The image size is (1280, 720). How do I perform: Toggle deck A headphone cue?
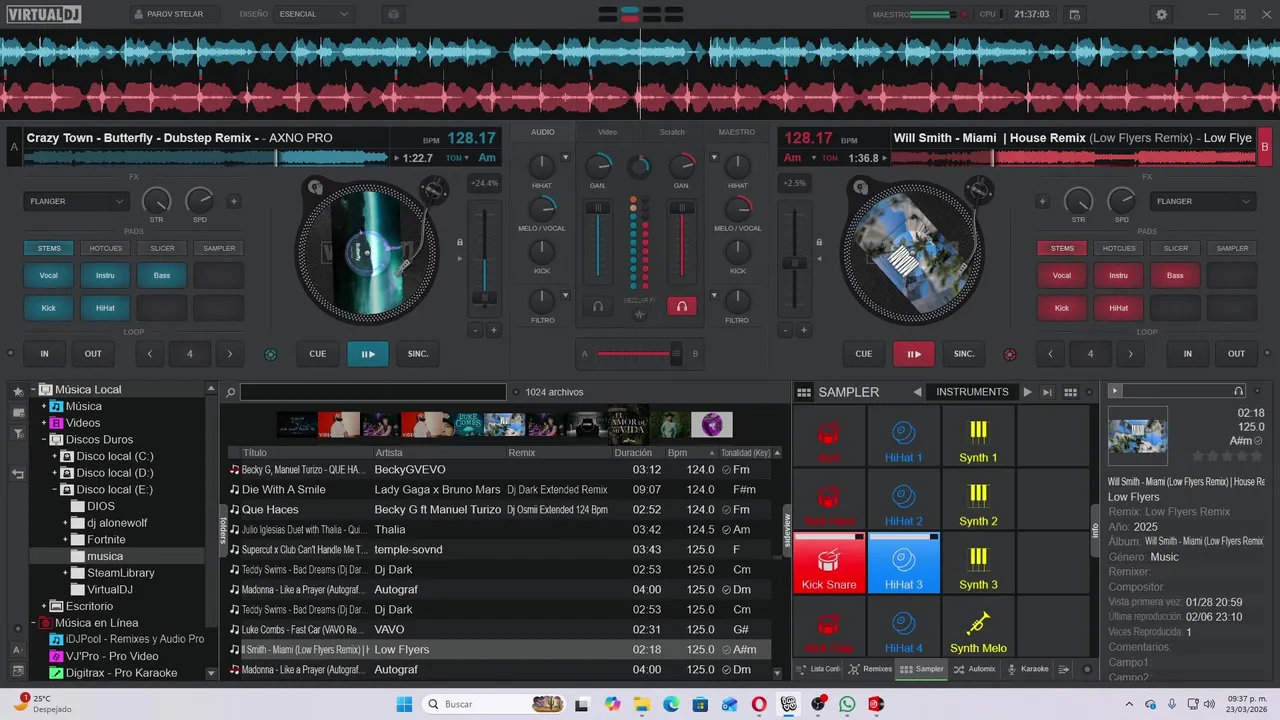pos(598,306)
